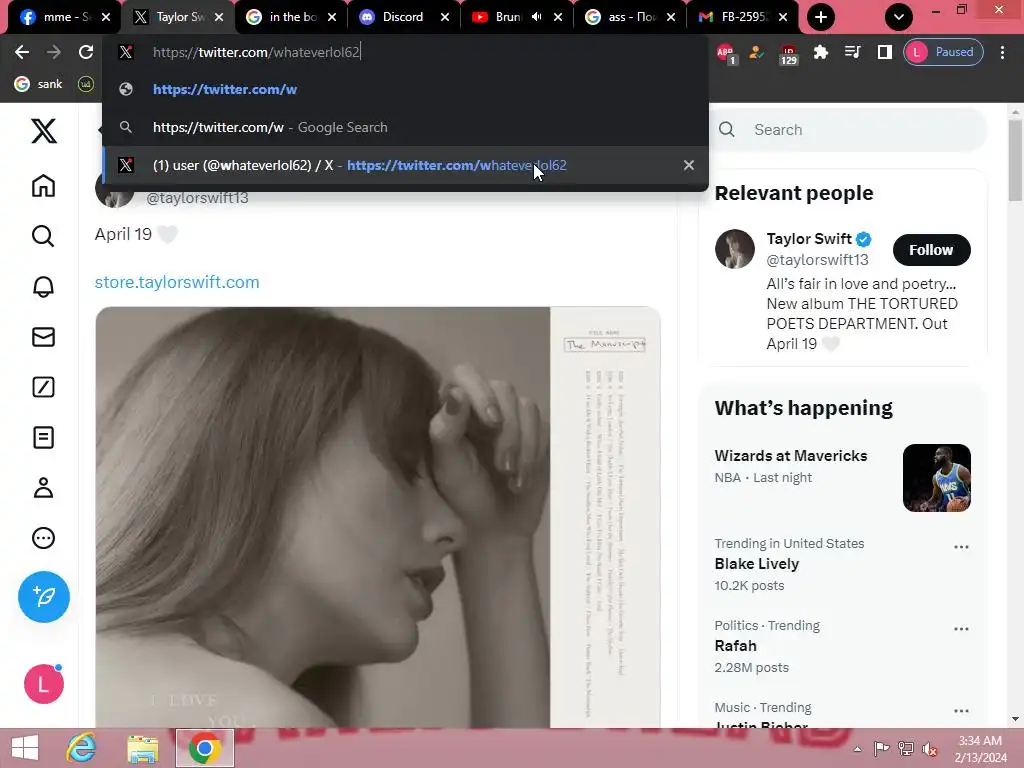Open More circle icon in sidebar

44,538
